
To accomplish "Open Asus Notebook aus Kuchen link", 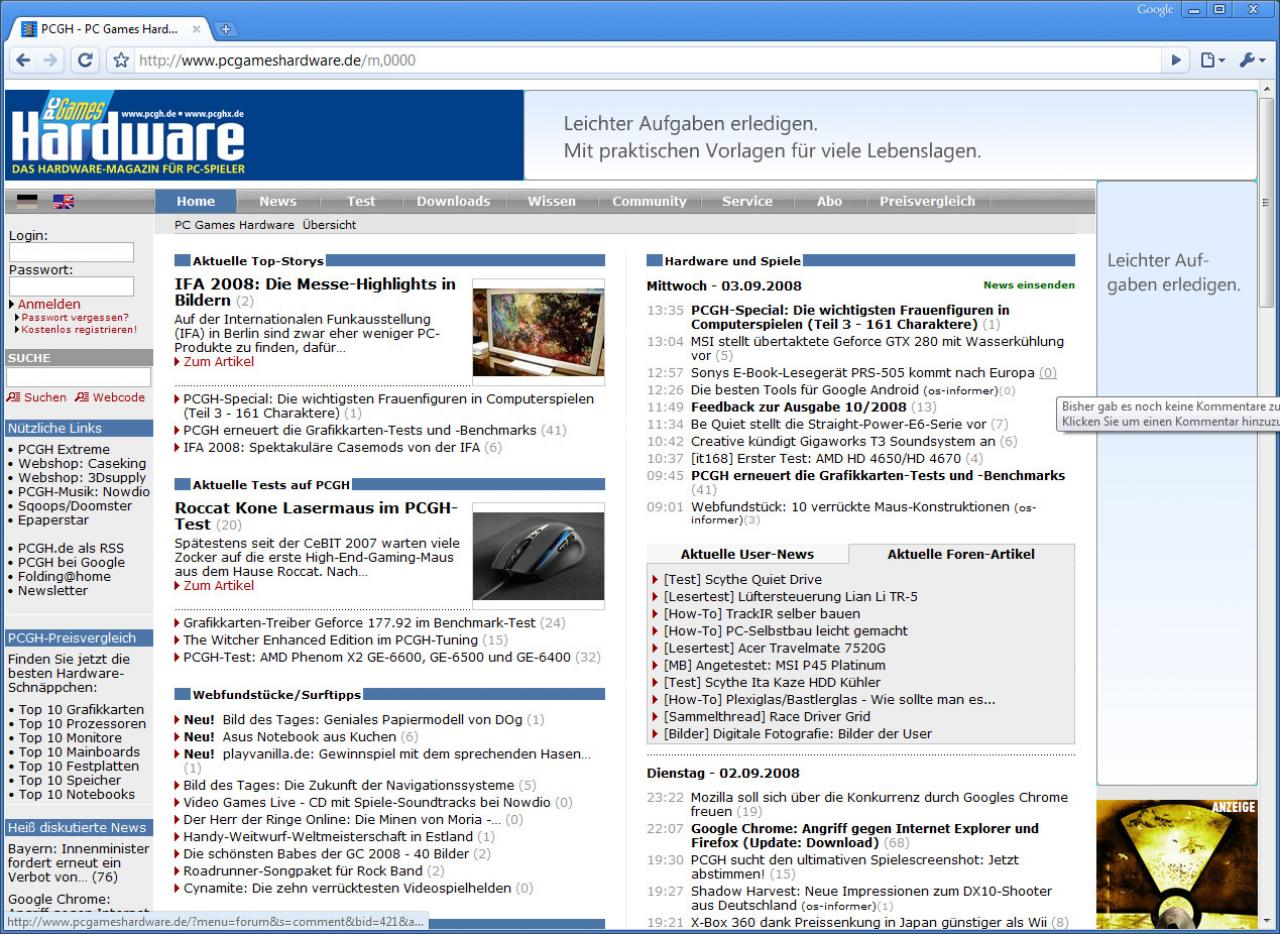I will [309, 737].
